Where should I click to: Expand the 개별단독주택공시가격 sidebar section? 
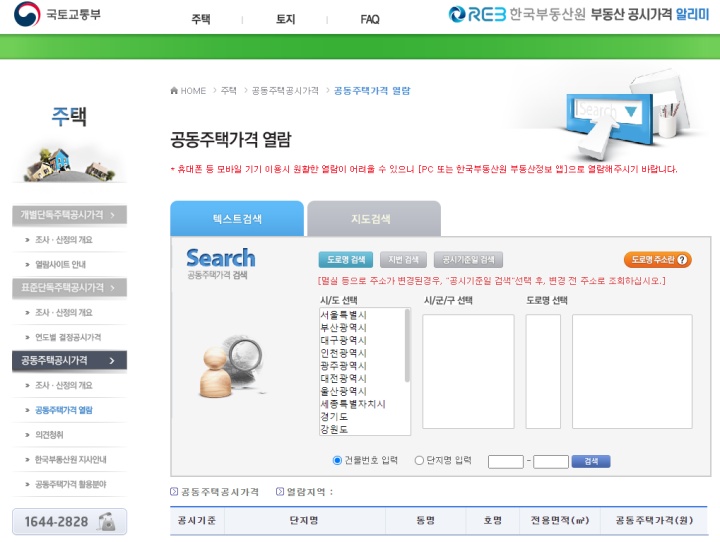click(x=69, y=215)
